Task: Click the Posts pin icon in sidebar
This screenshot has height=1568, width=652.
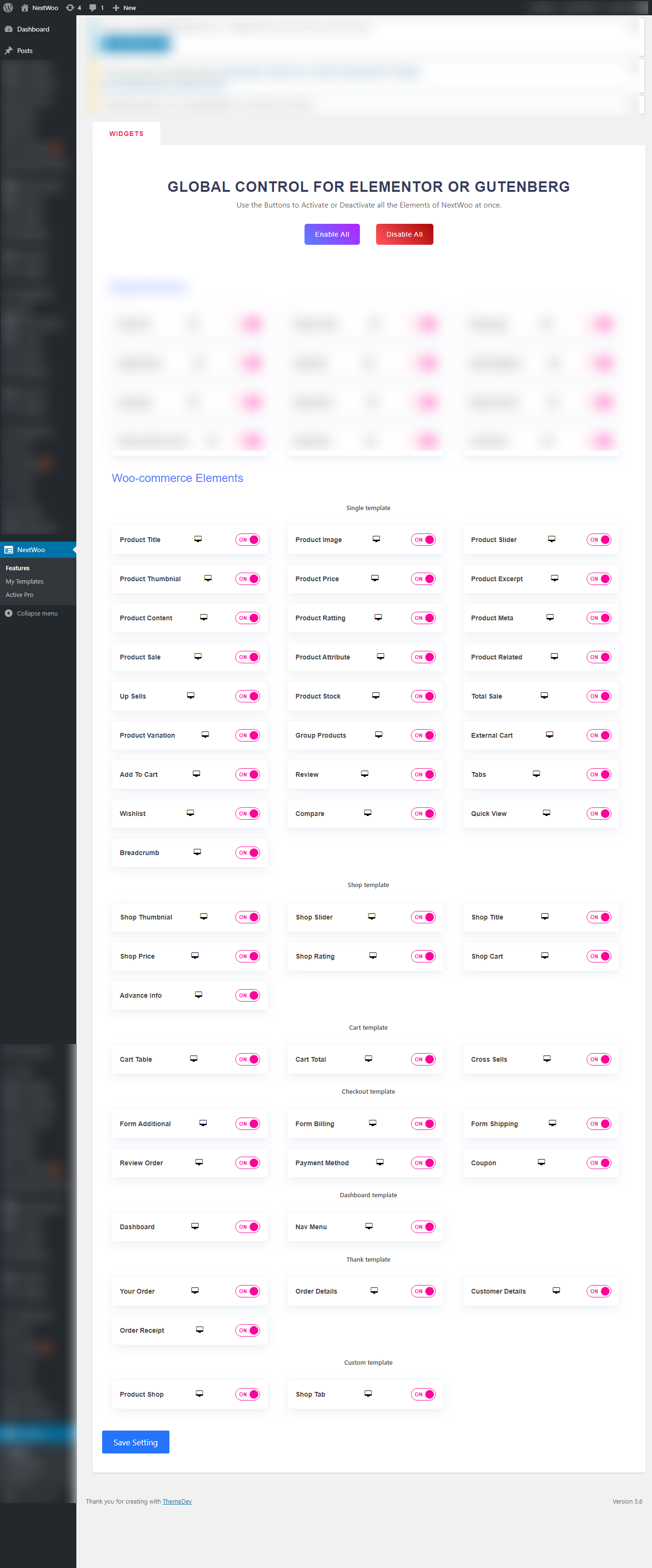Action: coord(9,51)
